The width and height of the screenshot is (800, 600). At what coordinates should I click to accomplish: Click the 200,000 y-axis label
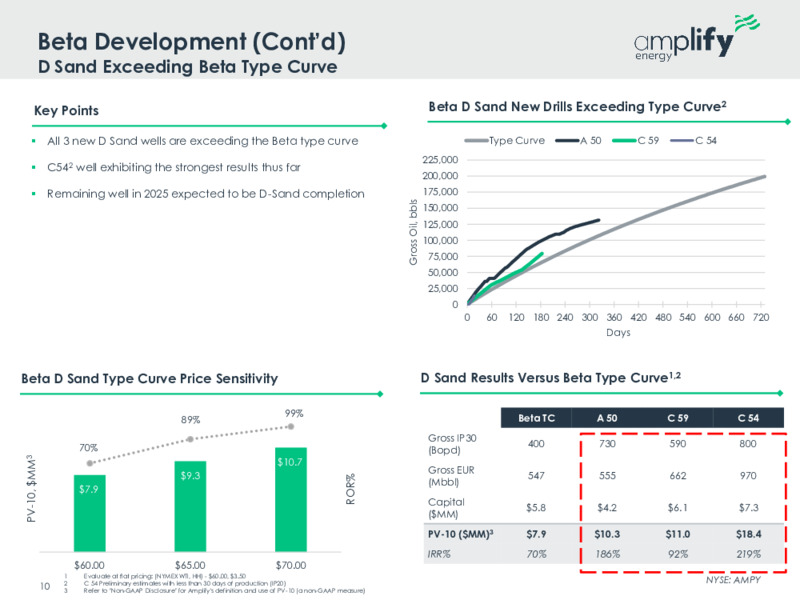[440, 176]
